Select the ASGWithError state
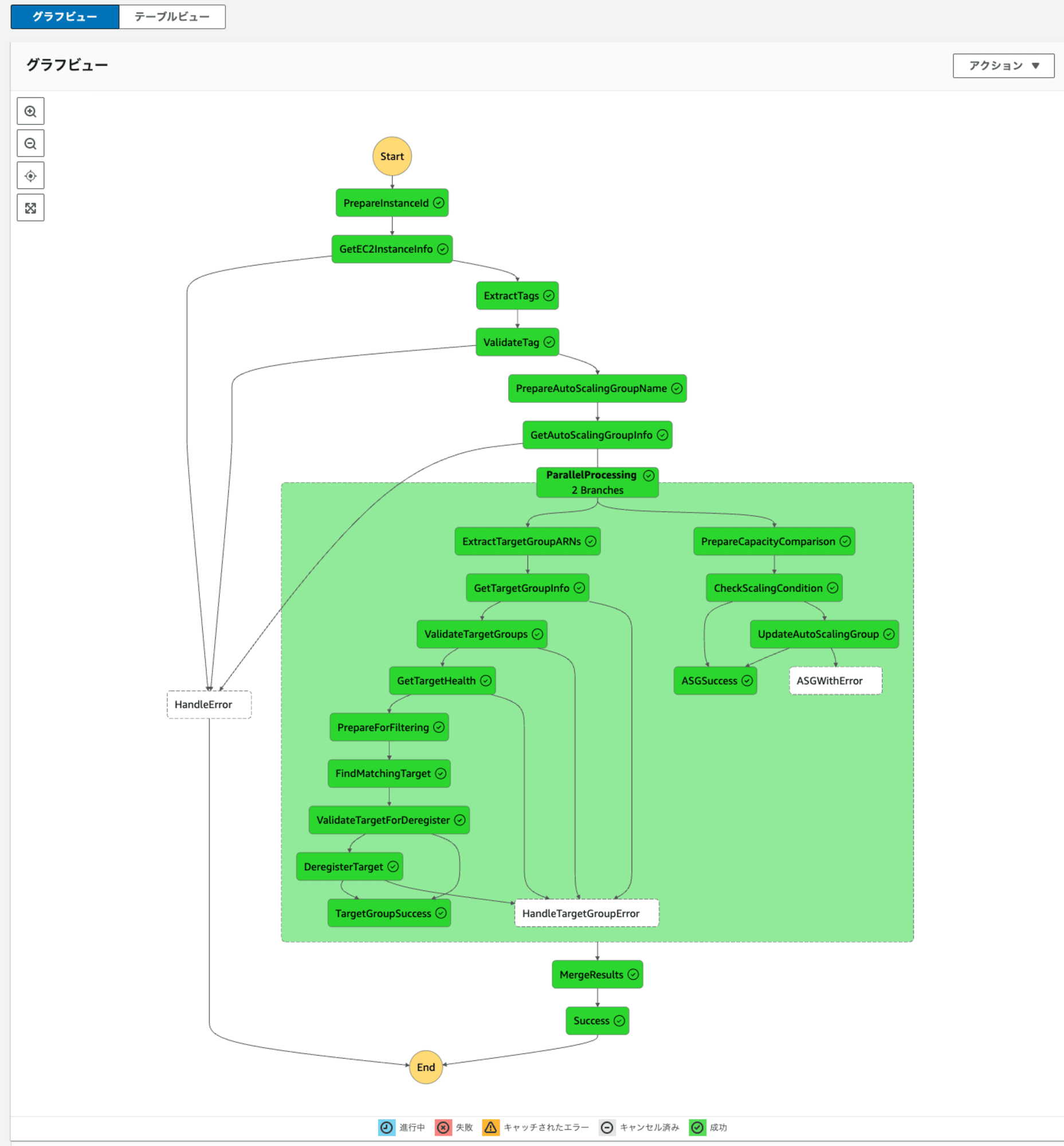Viewport: 1064px width, 1146px height. 835,681
